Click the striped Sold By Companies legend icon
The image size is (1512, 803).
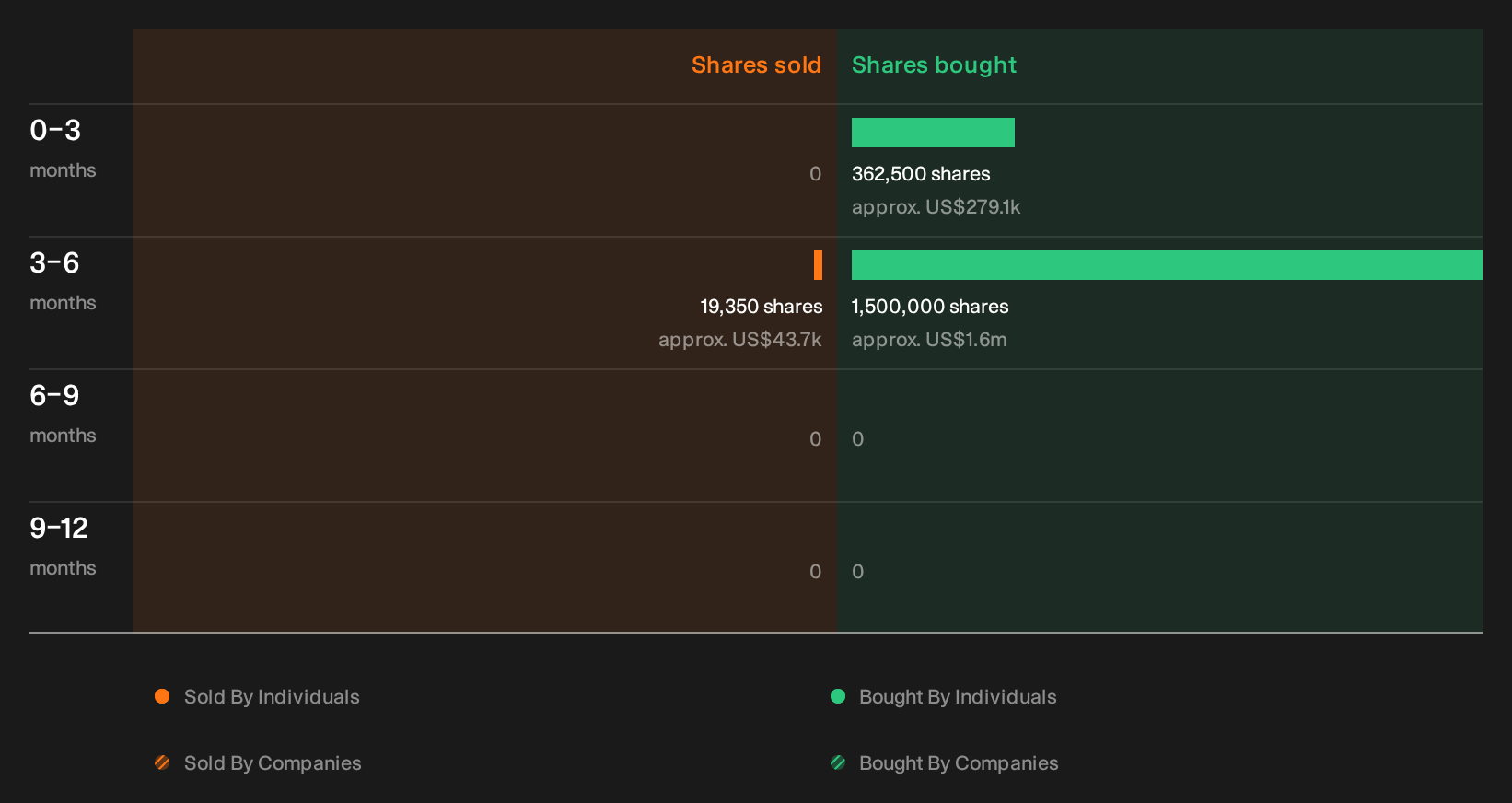coord(162,762)
